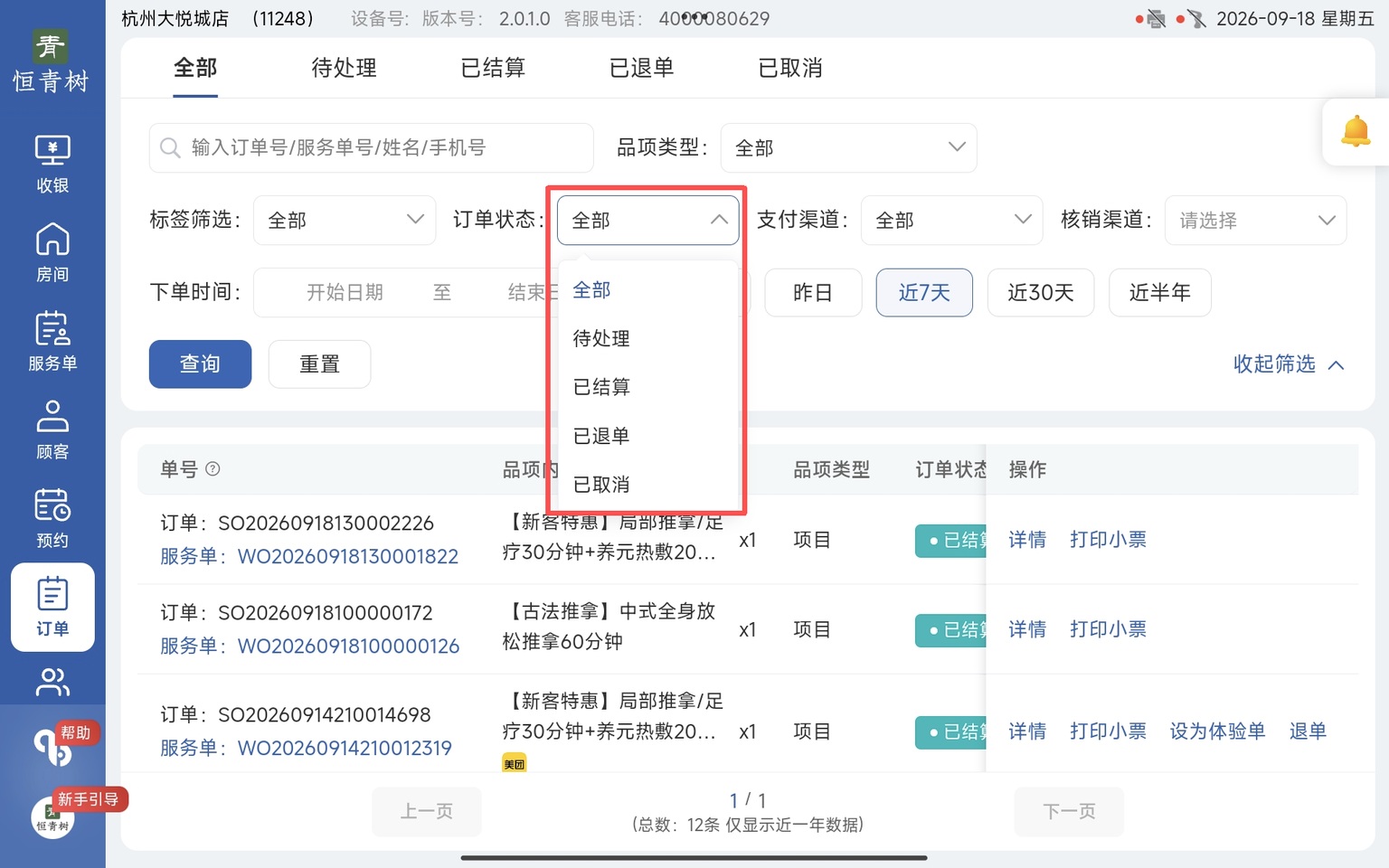Open the 新手引导 beginner guide icon
Screen dimensions: 1389x868
click(x=54, y=816)
